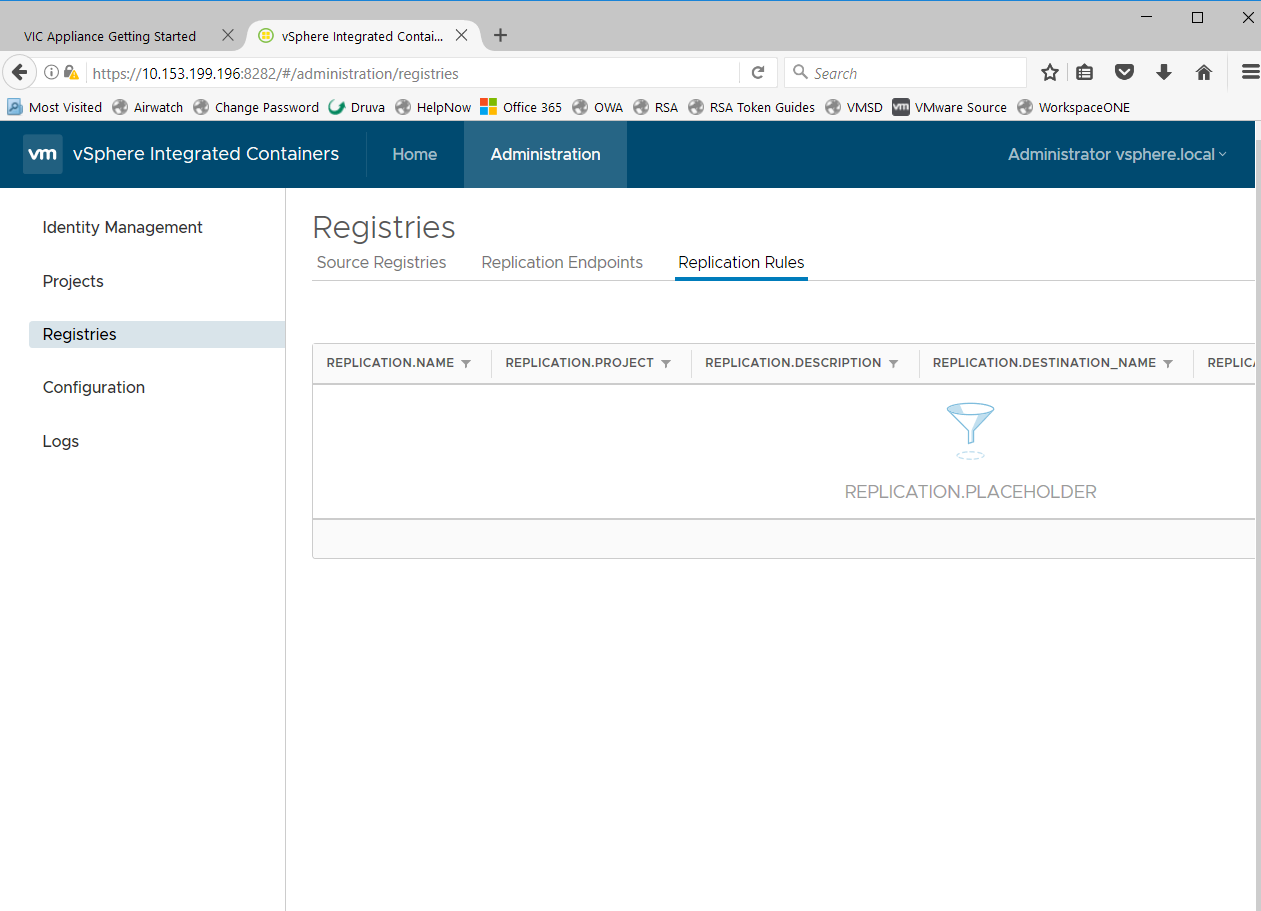Expand the Administrator vsphere.local user dropdown

coord(1117,154)
